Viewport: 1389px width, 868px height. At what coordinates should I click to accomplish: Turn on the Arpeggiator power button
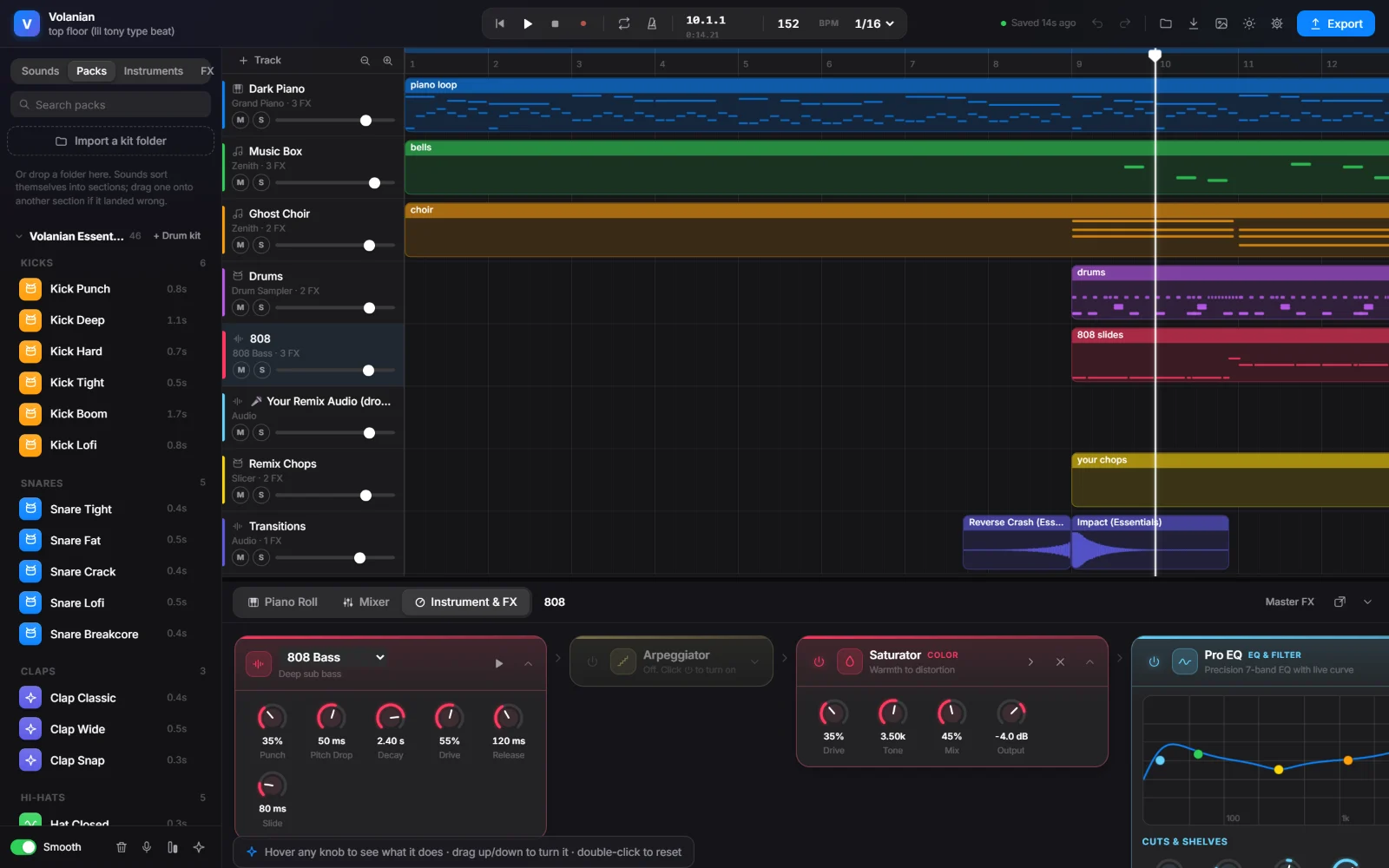coord(592,661)
